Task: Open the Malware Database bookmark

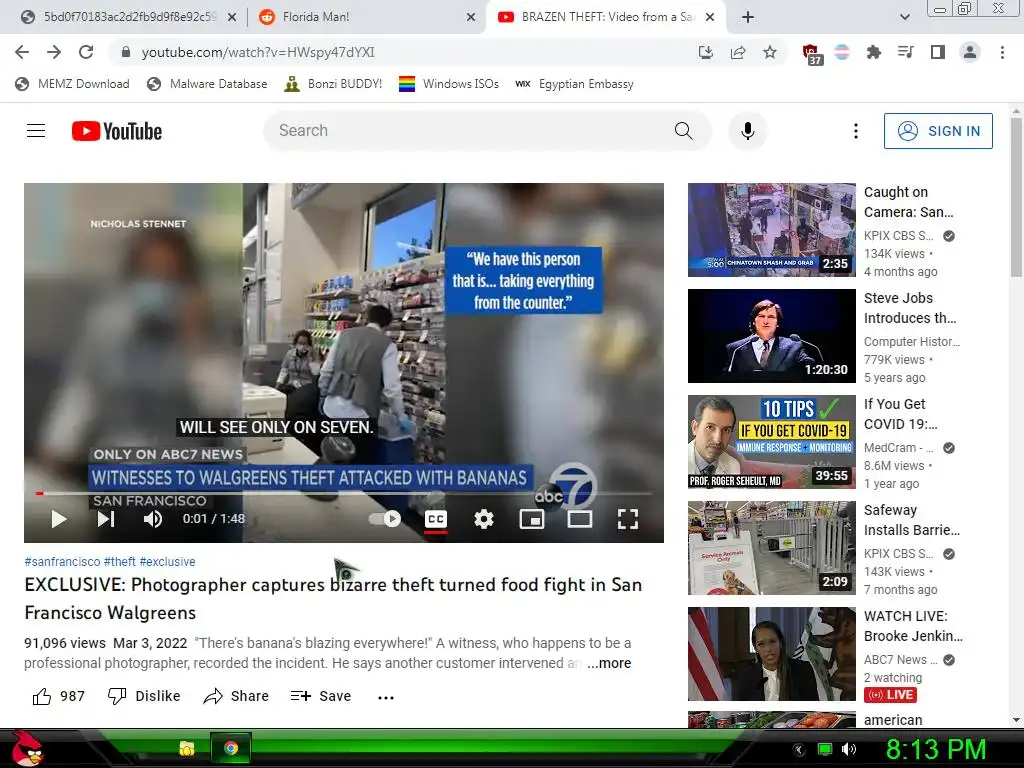Action: (x=208, y=84)
